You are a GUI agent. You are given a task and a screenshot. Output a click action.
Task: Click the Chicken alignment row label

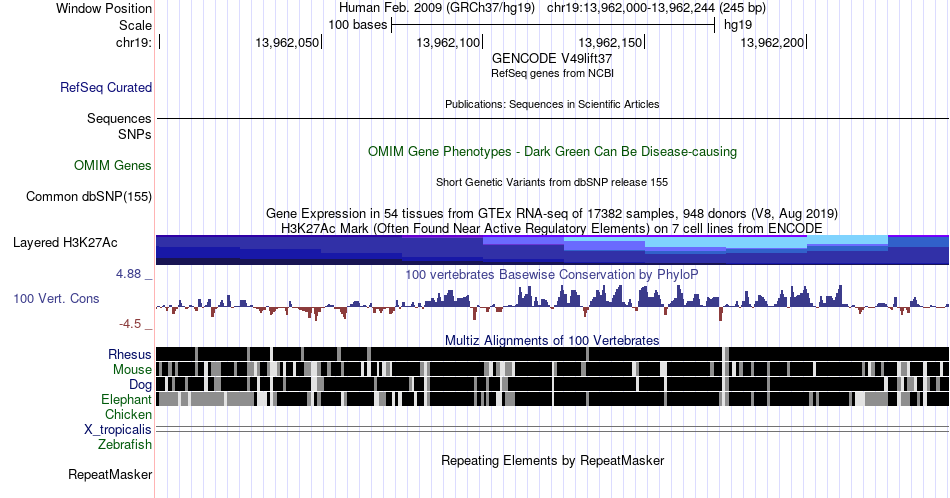pos(128,414)
